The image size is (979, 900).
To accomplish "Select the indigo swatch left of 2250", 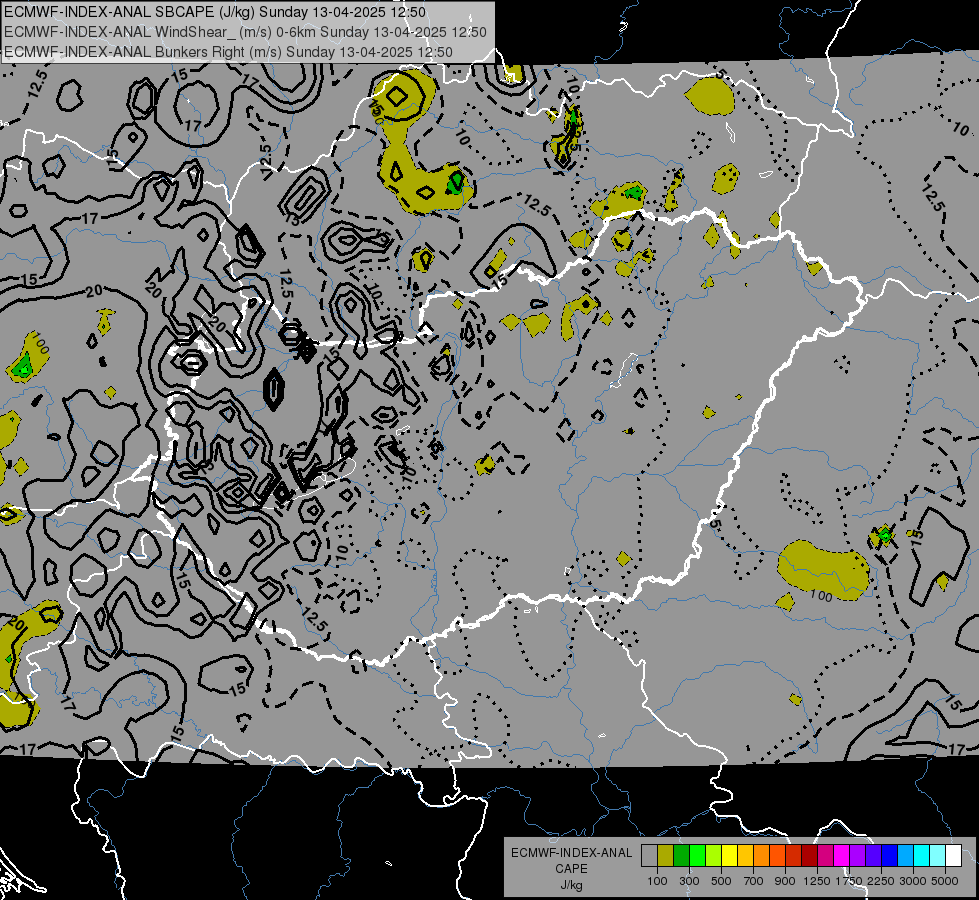I will click(x=874, y=855).
